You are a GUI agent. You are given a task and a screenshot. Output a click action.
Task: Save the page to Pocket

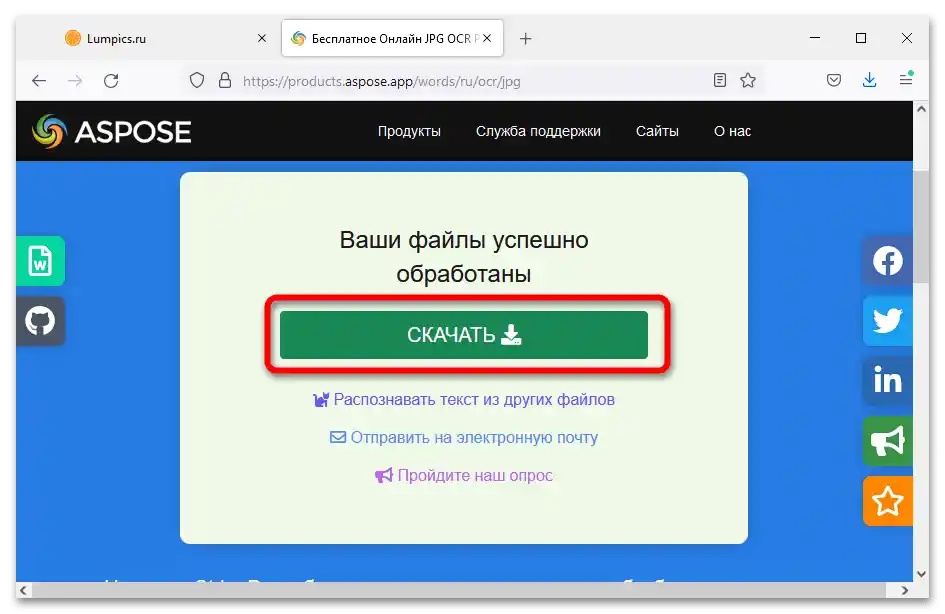coord(834,80)
